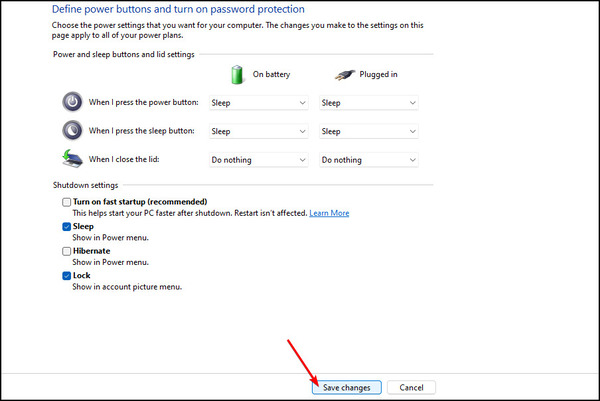Open power button On battery dropdown

[259, 103]
